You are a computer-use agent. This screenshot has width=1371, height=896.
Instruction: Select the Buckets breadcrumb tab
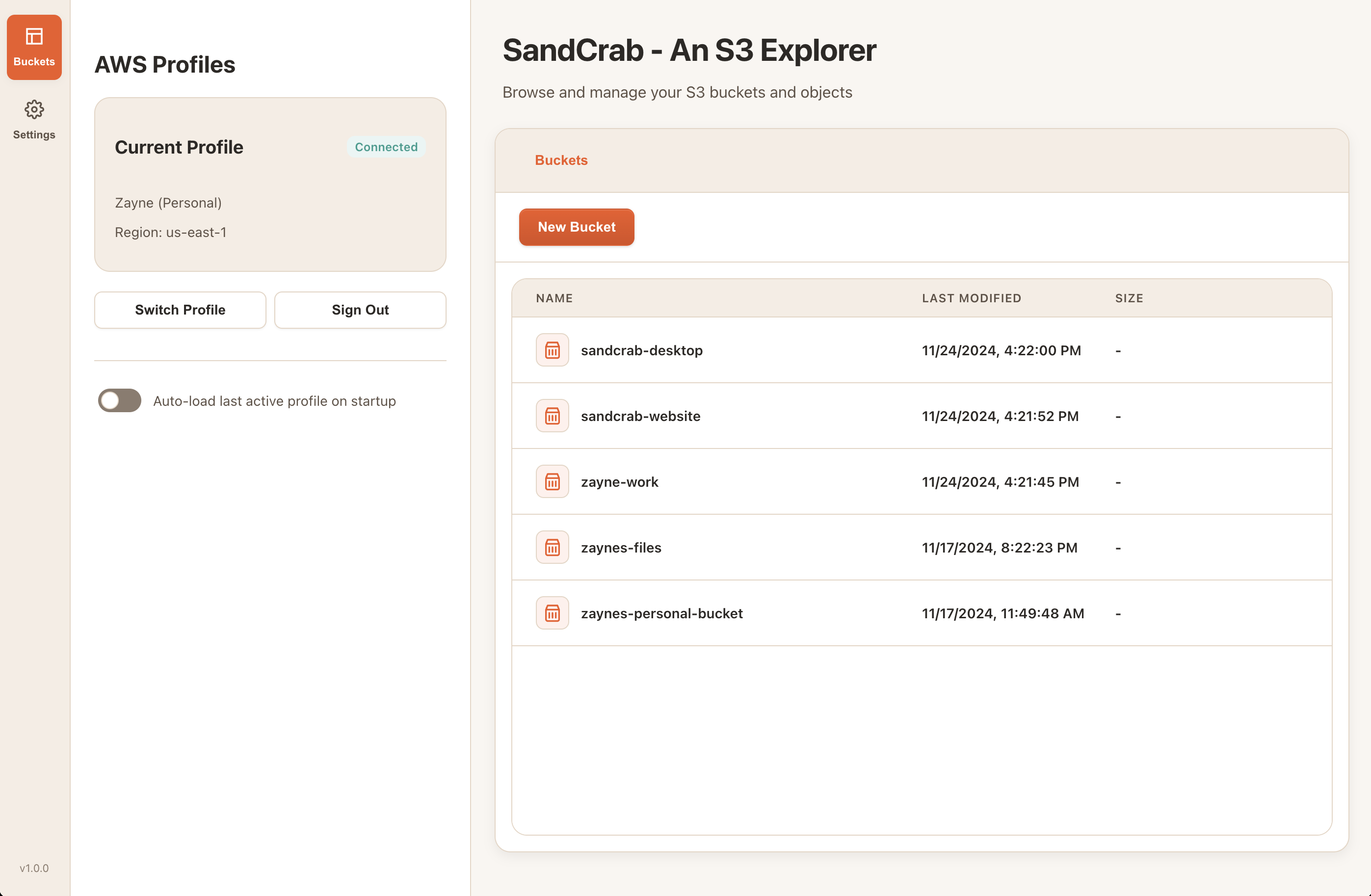(x=561, y=160)
